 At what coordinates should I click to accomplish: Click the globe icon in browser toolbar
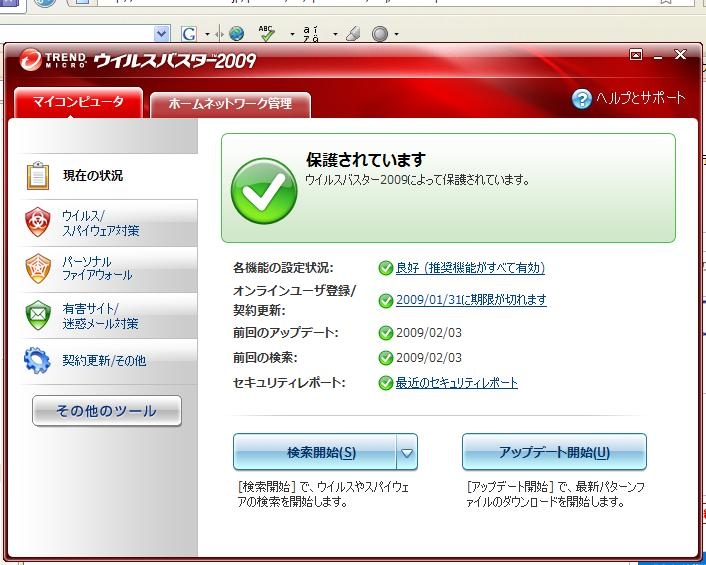pos(236,33)
